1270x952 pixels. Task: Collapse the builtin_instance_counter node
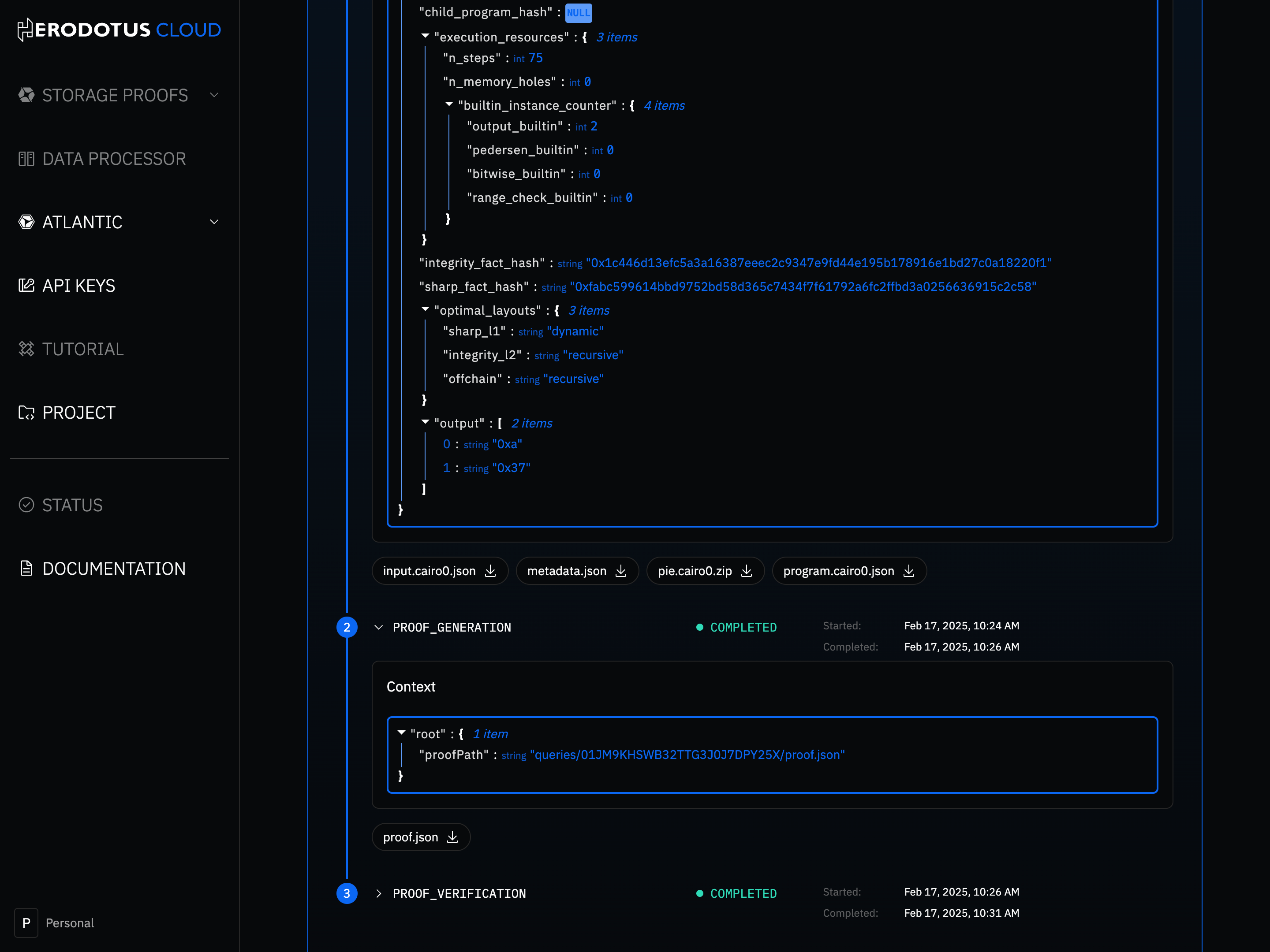[449, 104]
